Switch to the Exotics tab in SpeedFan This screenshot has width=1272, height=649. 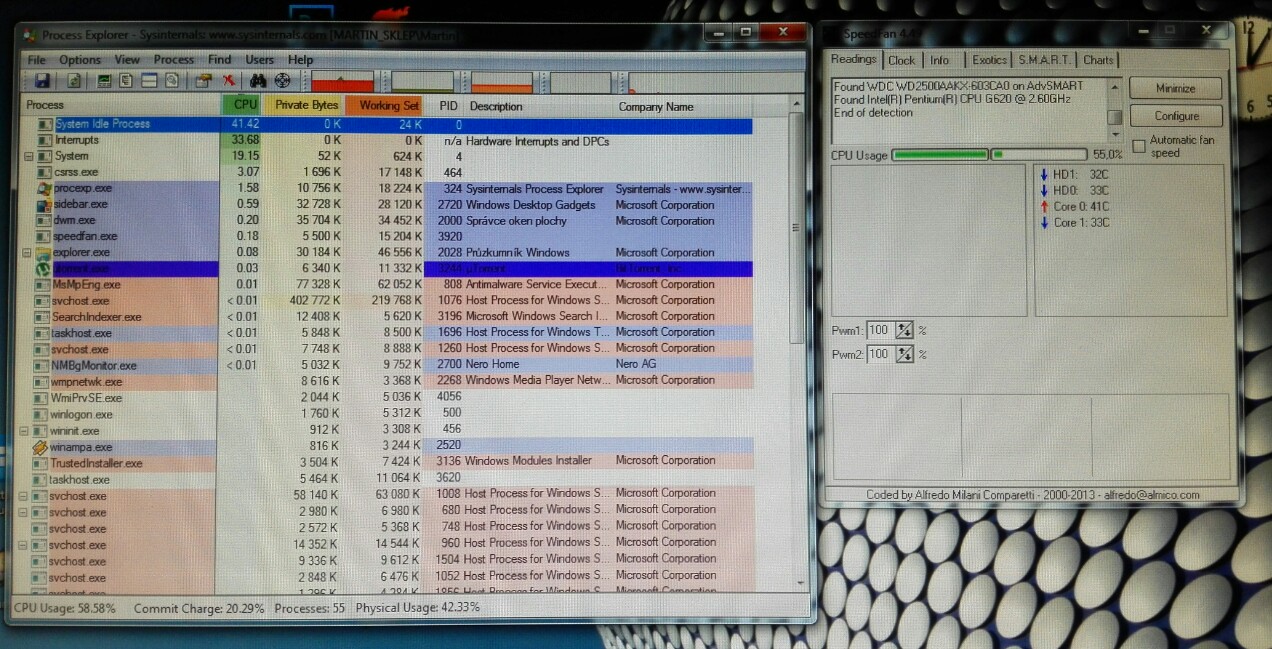pos(990,60)
